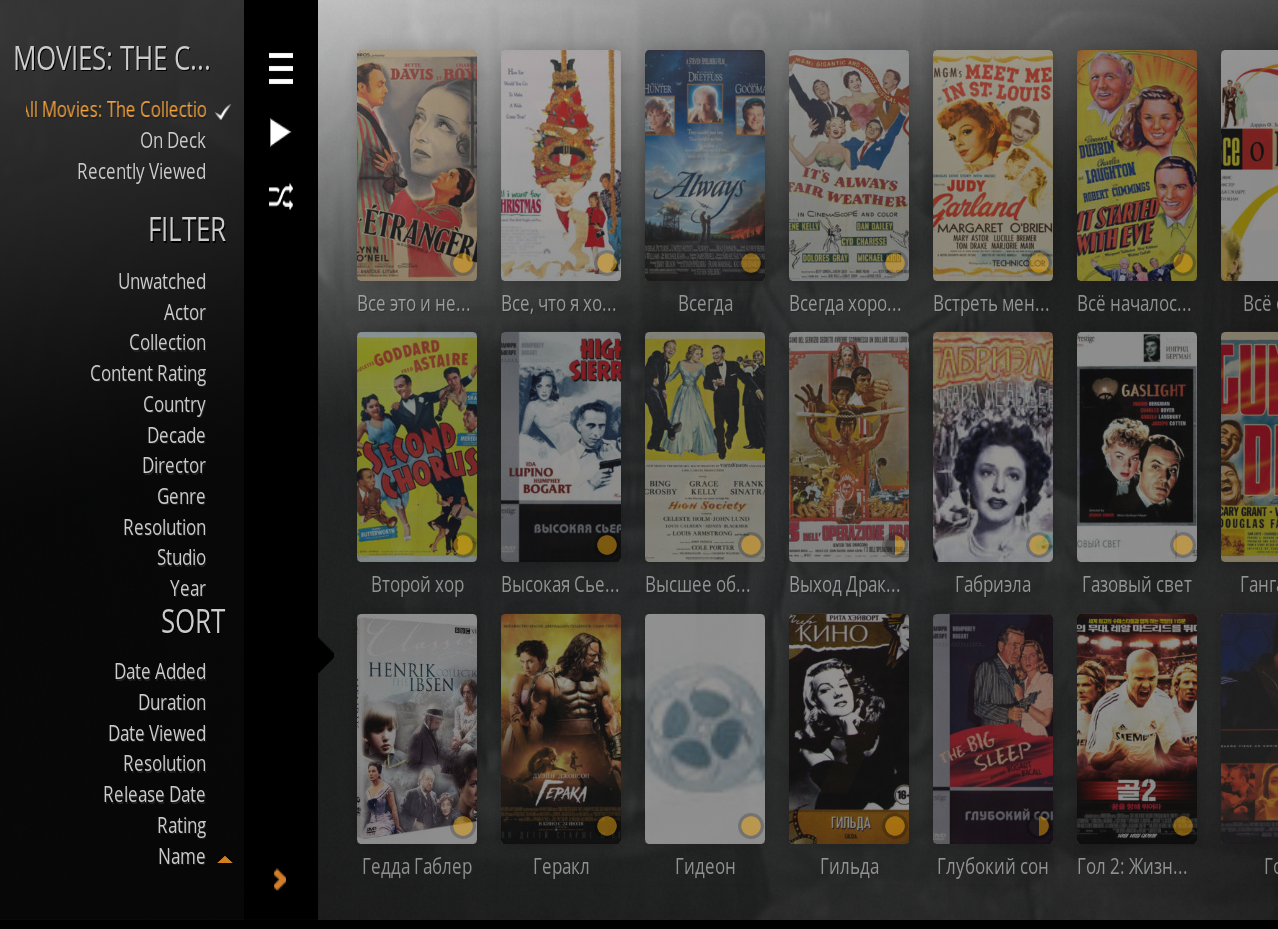Select All Movies: The Collection view
This screenshot has height=929, width=1278.
click(115, 110)
